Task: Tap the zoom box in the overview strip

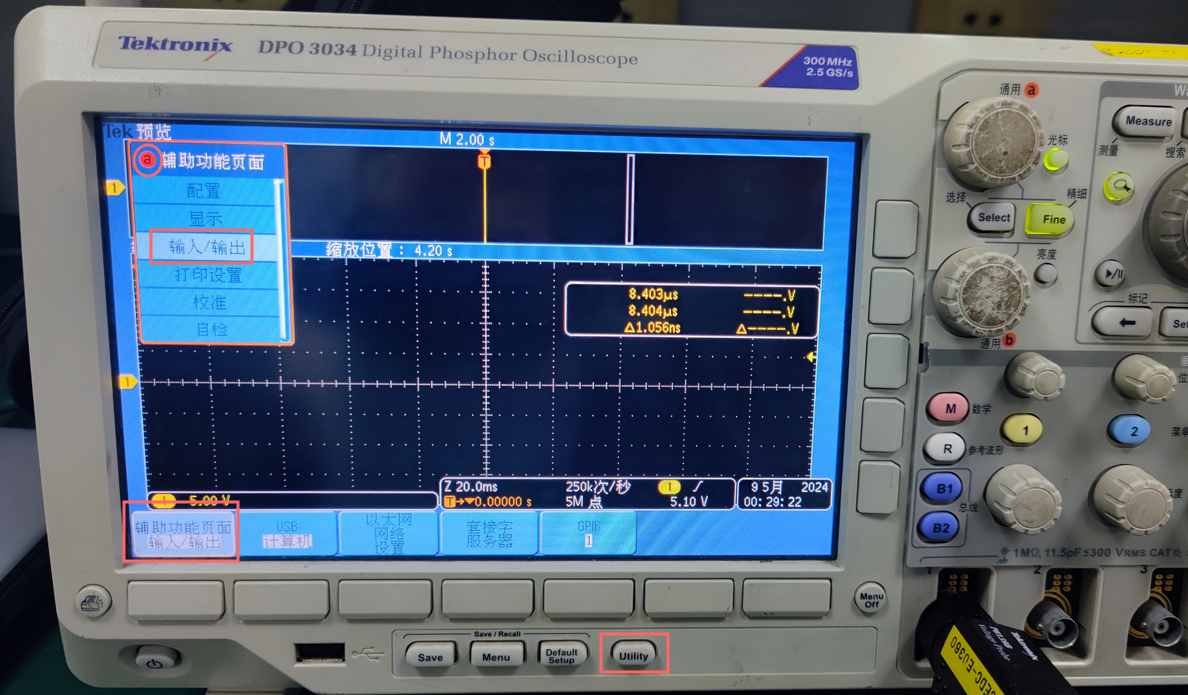Action: [630, 199]
